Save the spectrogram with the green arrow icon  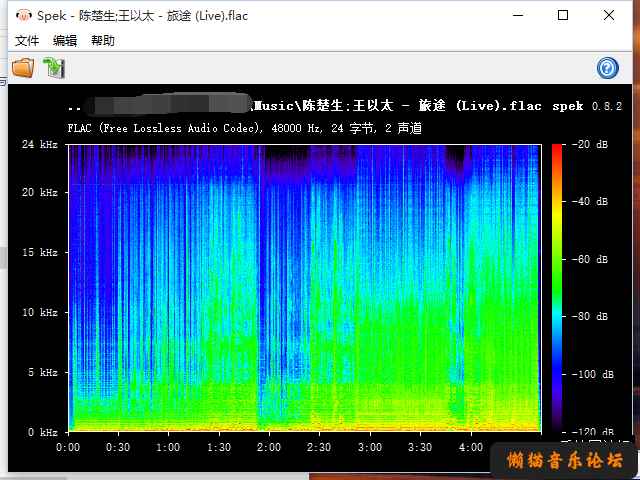pyautogui.click(x=54, y=68)
